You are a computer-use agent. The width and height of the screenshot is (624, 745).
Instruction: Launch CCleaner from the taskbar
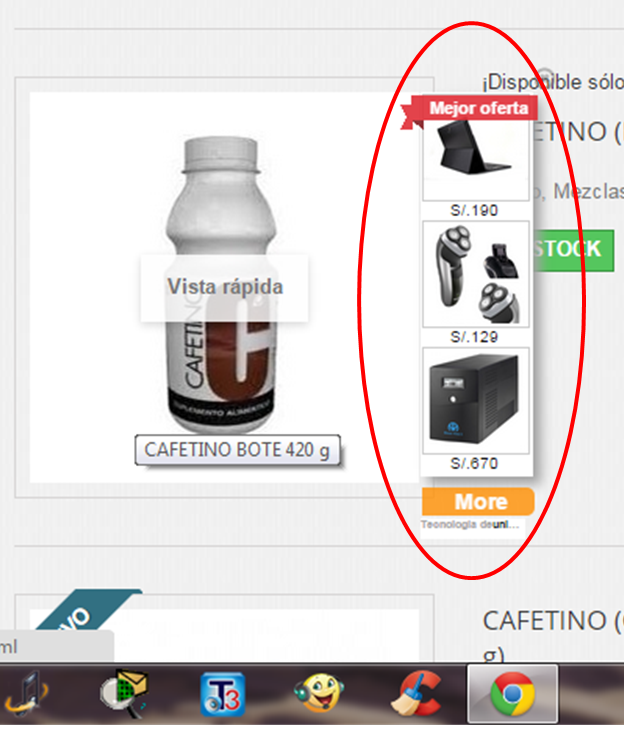tap(416, 694)
